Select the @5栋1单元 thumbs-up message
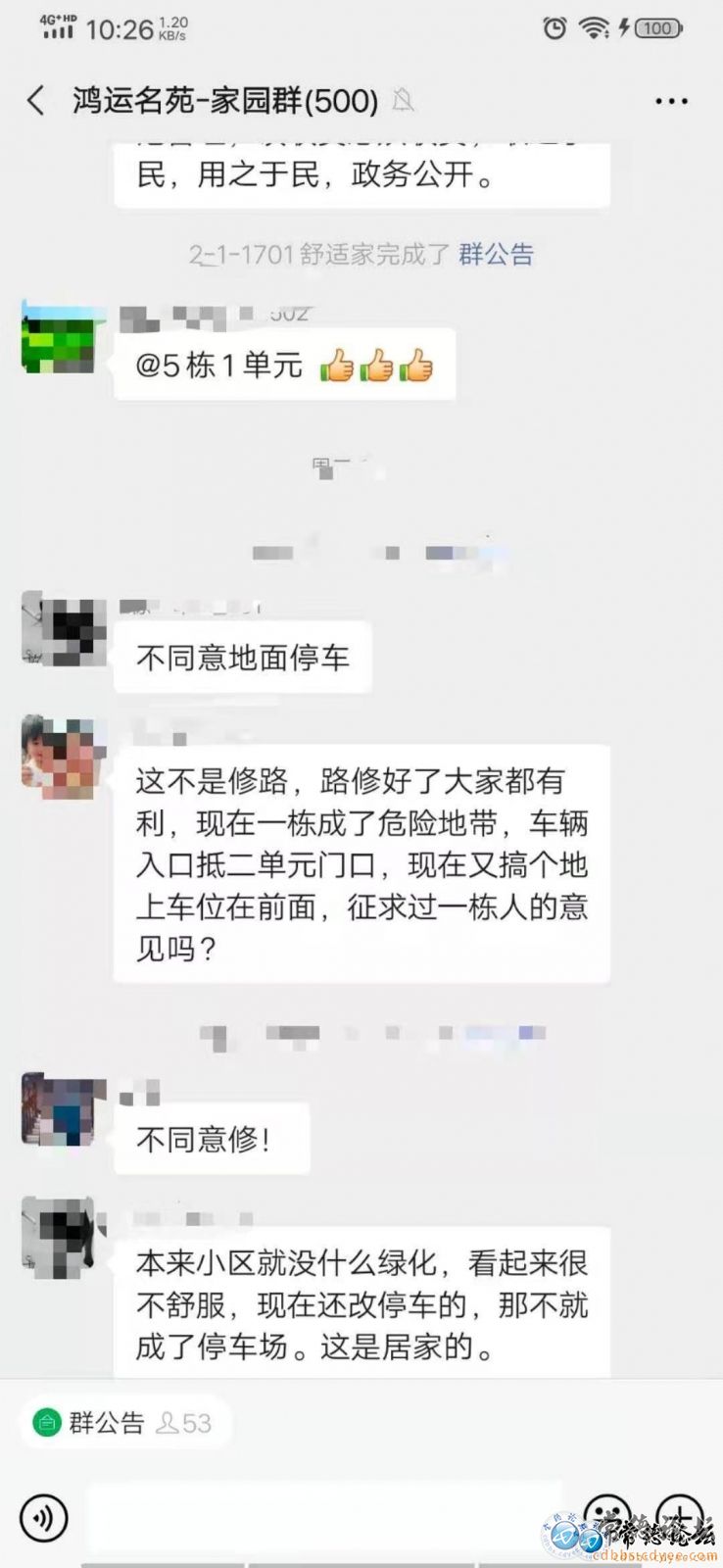 [x=284, y=365]
